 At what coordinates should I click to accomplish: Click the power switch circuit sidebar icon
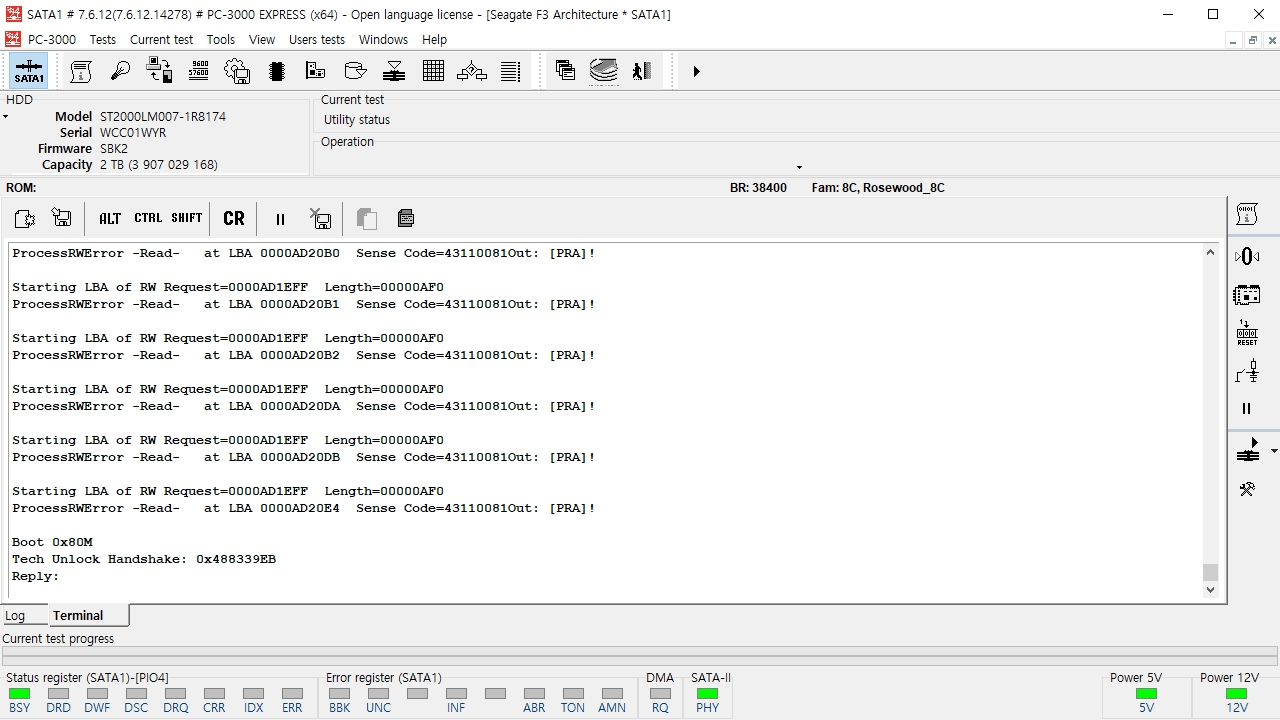pos(1247,372)
